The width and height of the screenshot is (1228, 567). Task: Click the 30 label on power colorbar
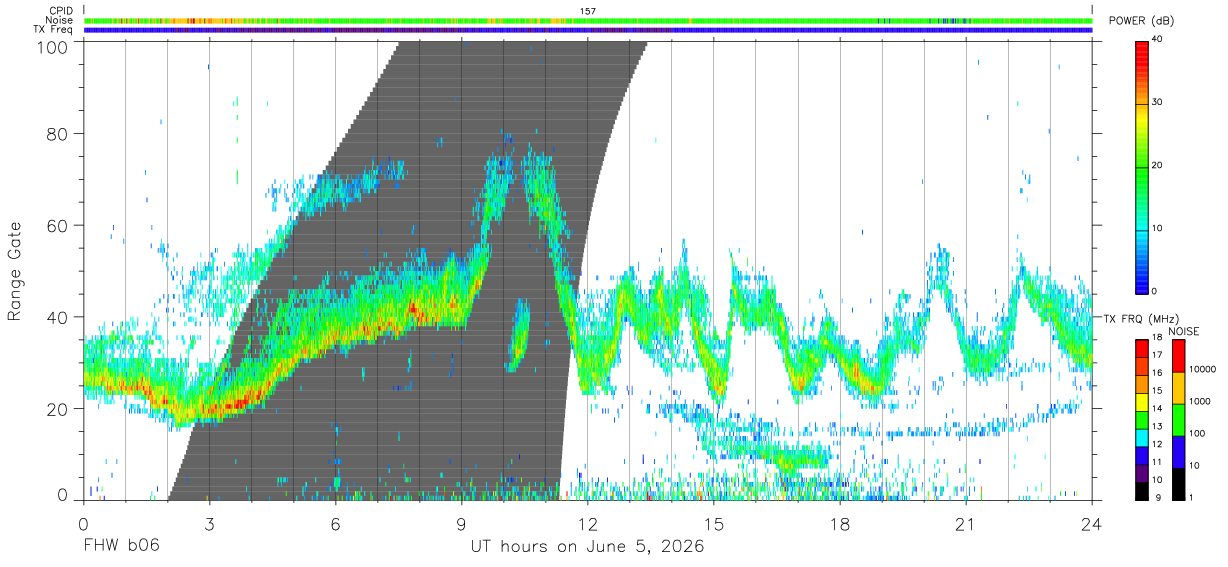(x=1158, y=103)
